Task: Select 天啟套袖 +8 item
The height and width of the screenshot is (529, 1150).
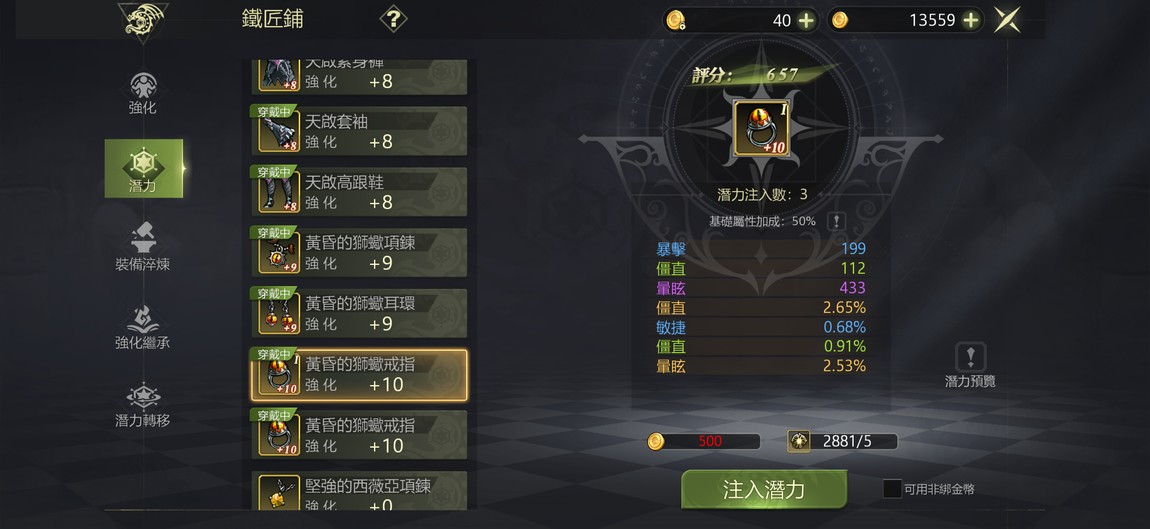Action: [x=359, y=131]
